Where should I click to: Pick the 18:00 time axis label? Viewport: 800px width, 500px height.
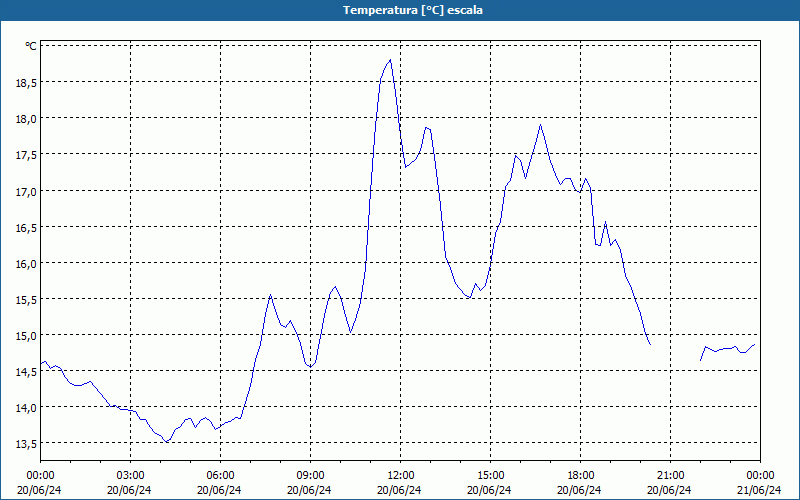point(581,476)
